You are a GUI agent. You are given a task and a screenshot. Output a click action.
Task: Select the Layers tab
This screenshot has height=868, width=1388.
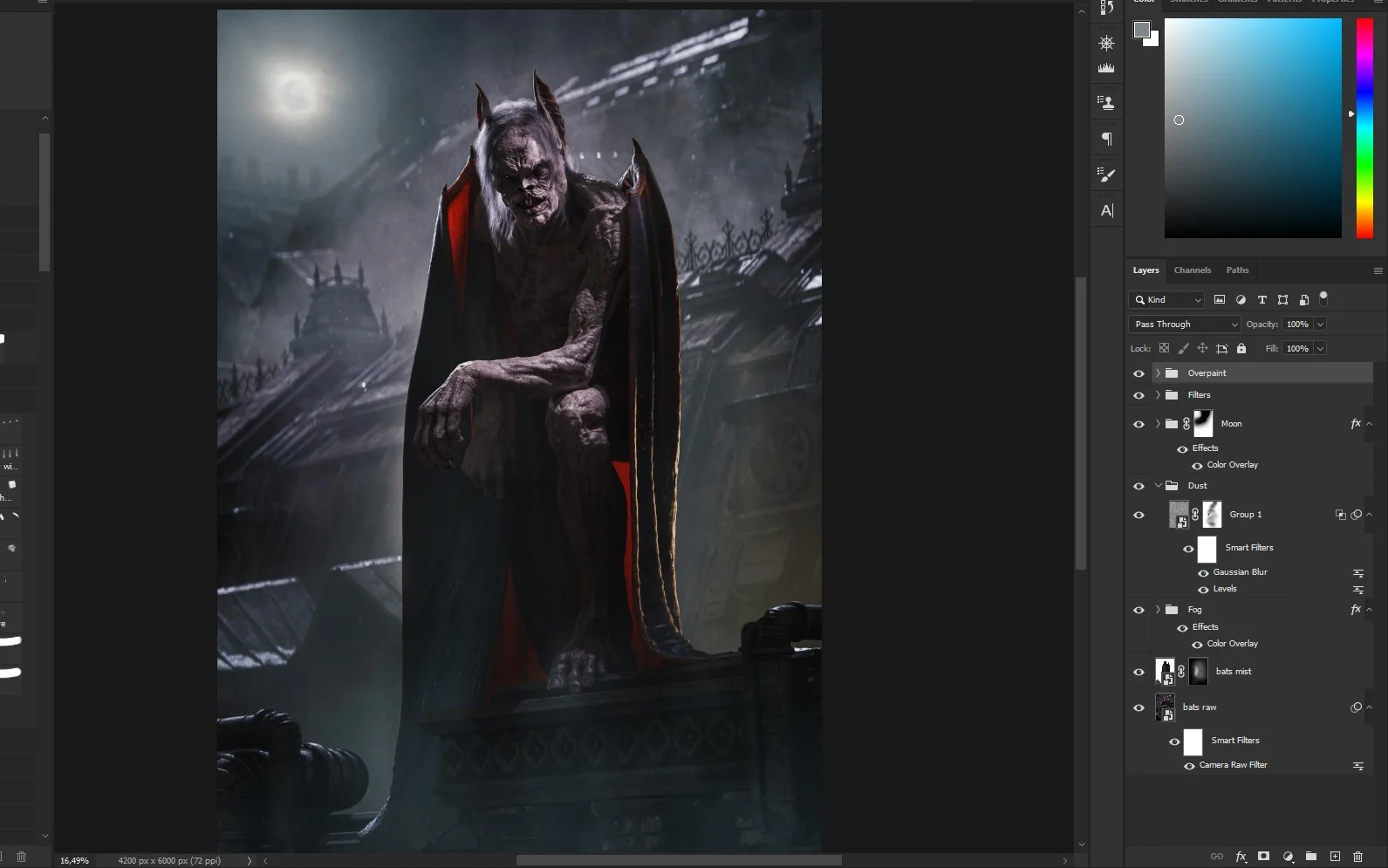1145,270
